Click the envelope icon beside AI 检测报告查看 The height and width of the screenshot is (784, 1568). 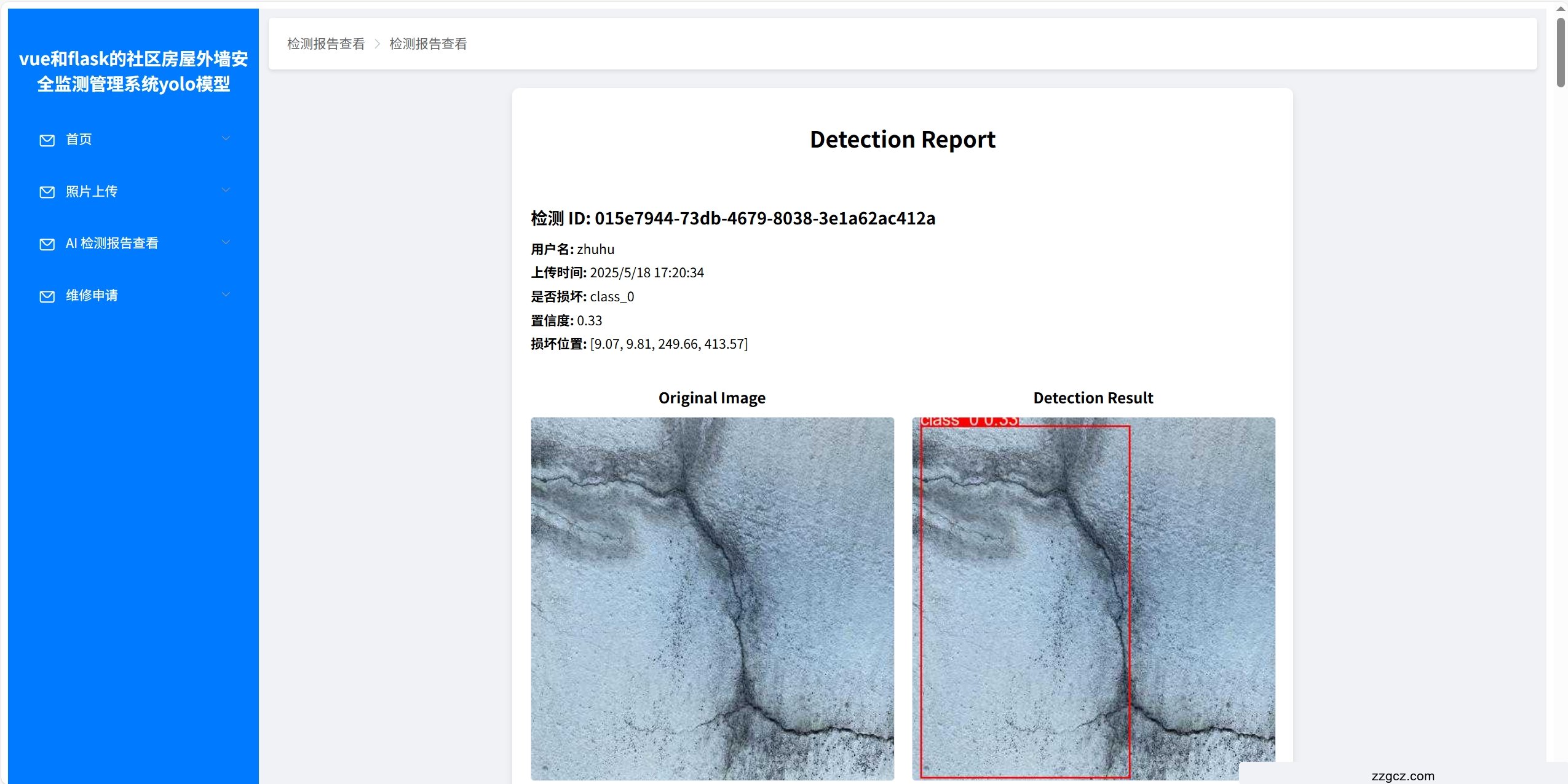click(x=47, y=244)
